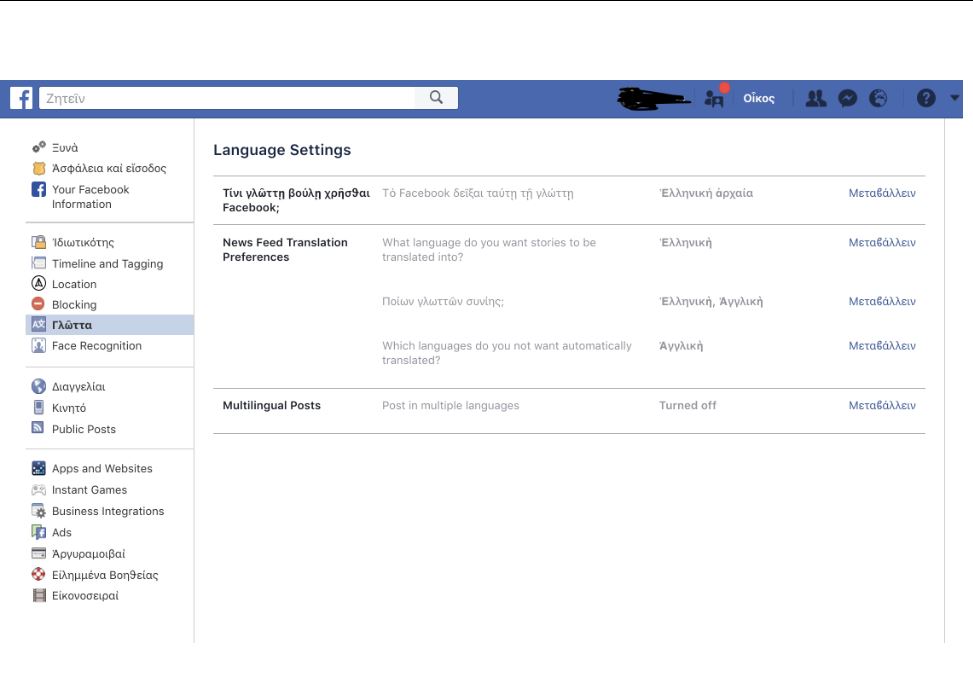
Task: Open Face Recognition settings
Action: (96, 346)
